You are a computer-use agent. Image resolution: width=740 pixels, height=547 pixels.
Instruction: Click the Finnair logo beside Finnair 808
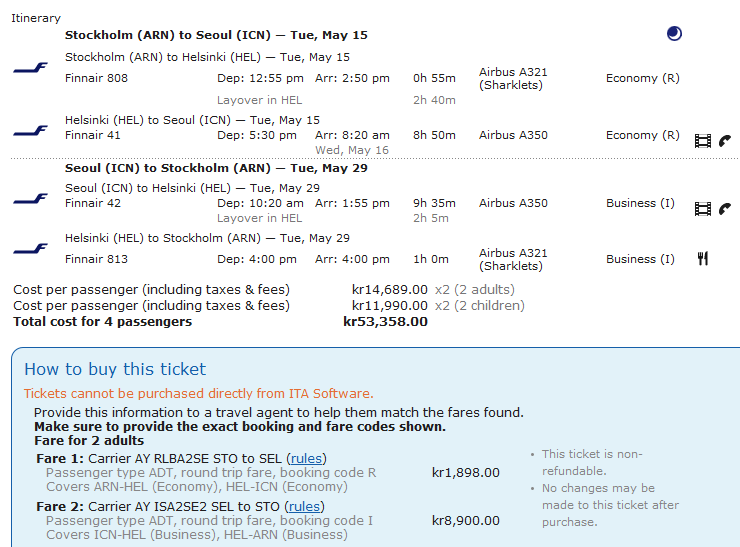tap(30, 68)
